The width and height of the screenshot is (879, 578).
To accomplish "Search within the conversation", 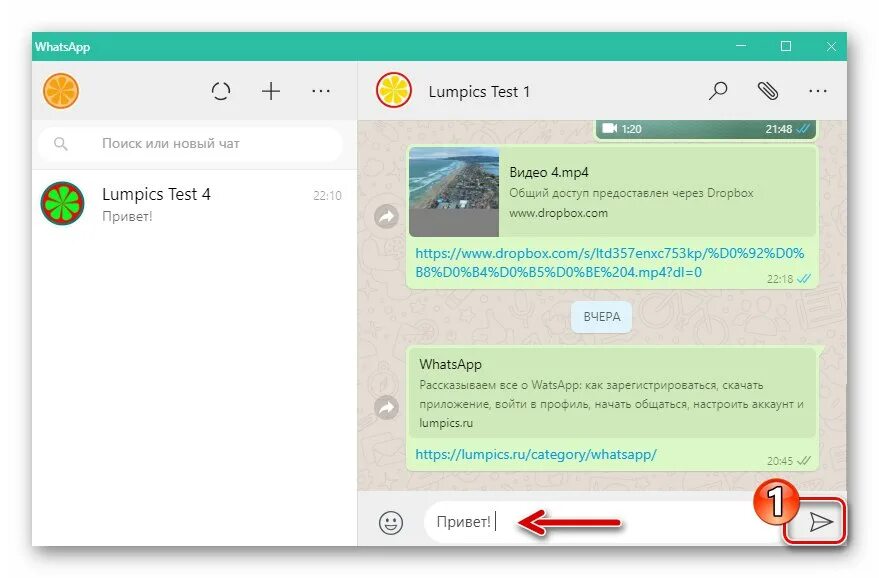I will tap(718, 91).
